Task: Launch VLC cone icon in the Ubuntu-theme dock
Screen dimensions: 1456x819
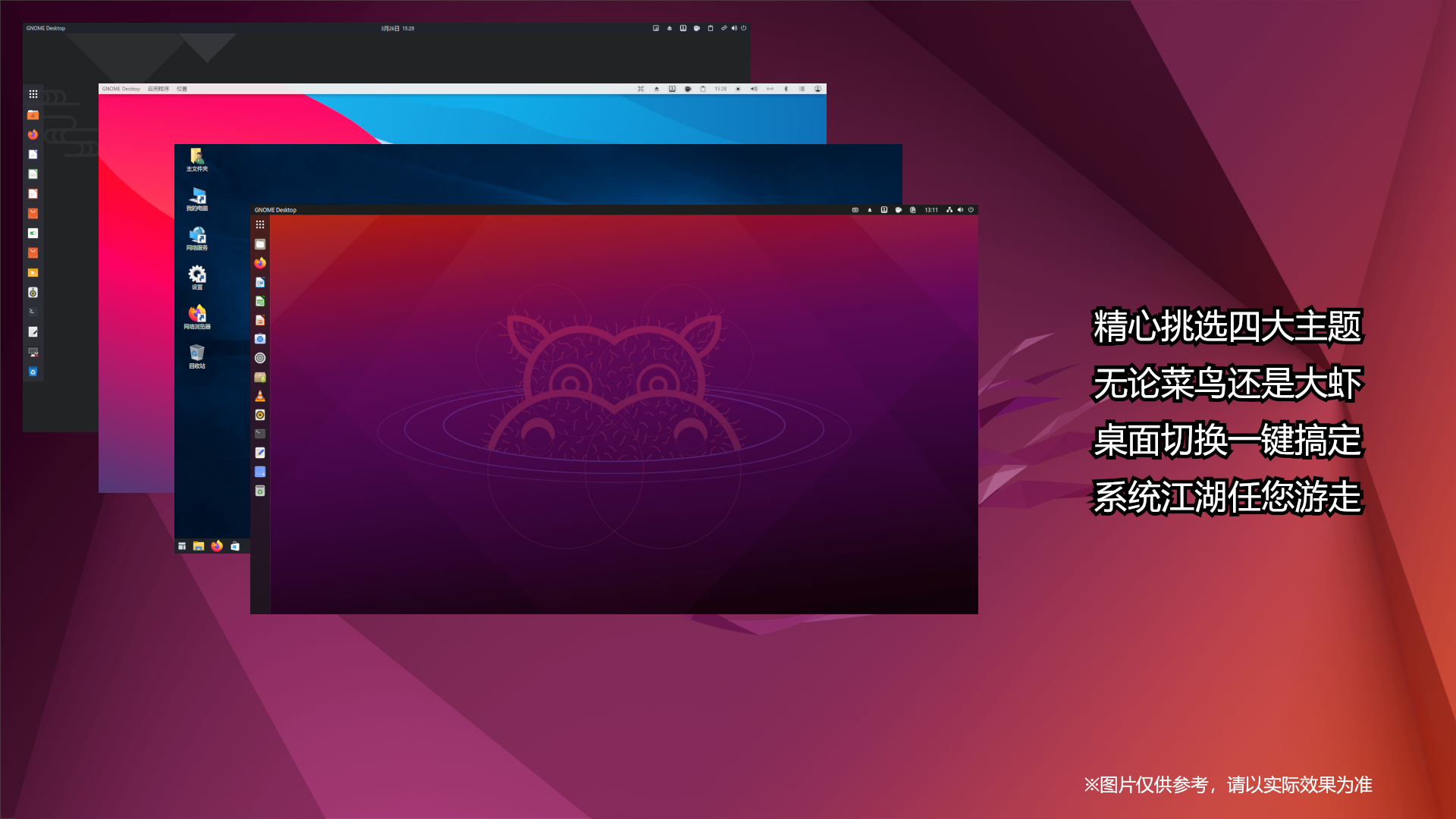Action: (x=260, y=396)
